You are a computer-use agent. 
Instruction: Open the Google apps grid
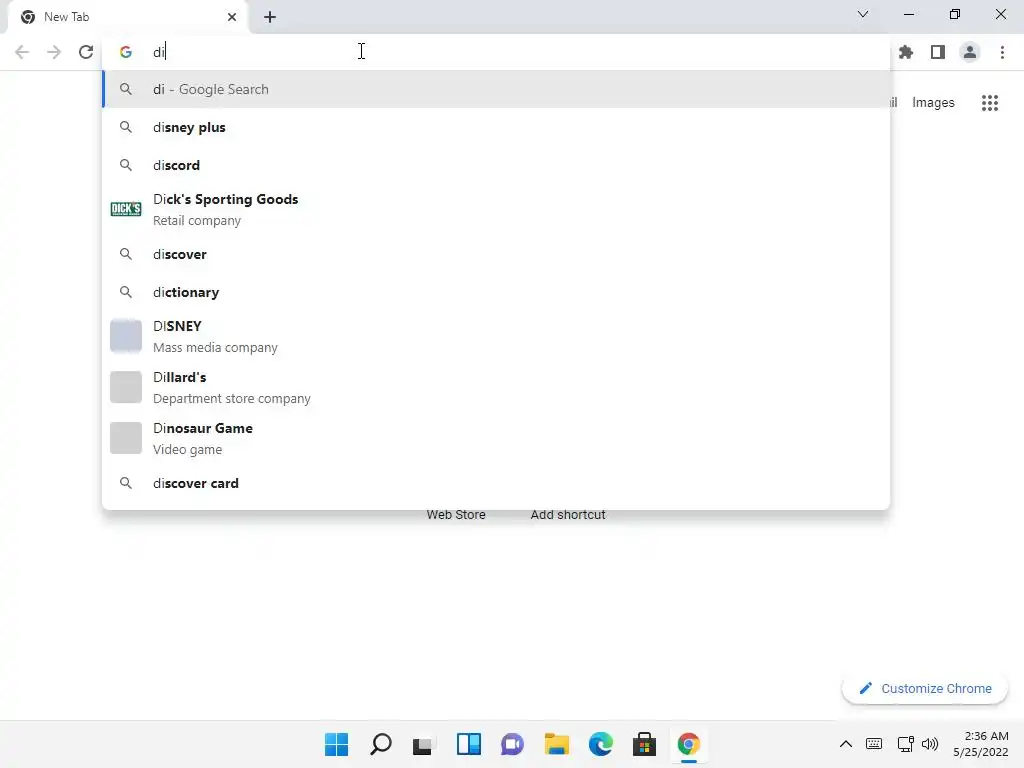[x=990, y=103]
